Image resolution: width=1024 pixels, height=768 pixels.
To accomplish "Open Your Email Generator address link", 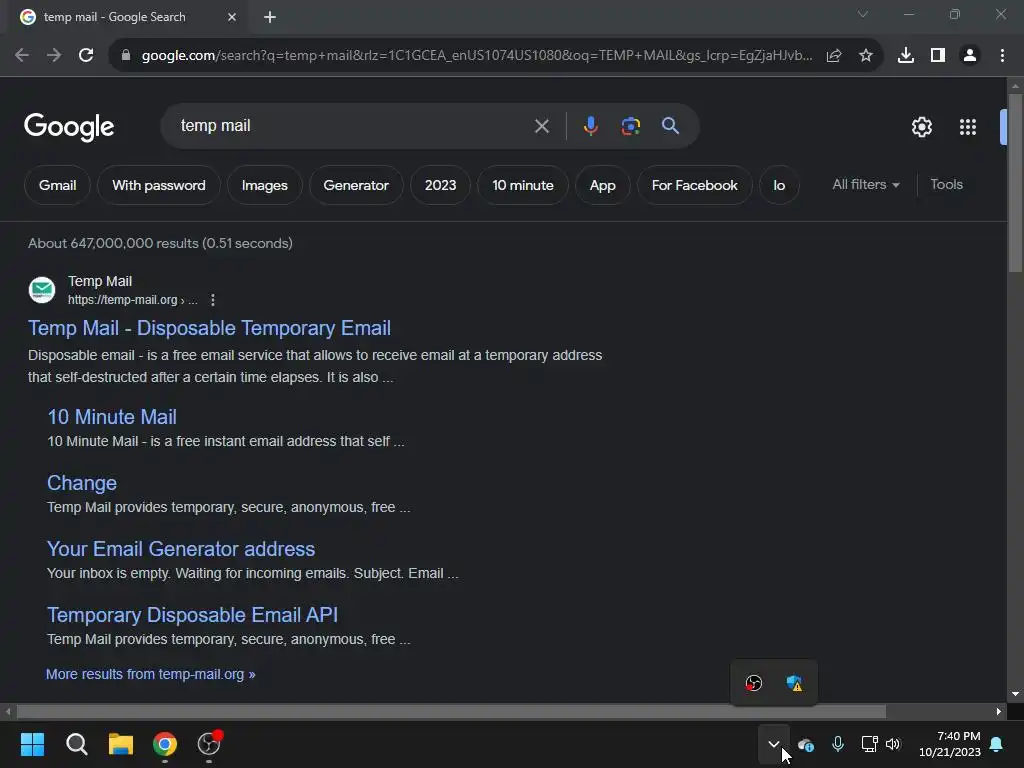I will (181, 549).
